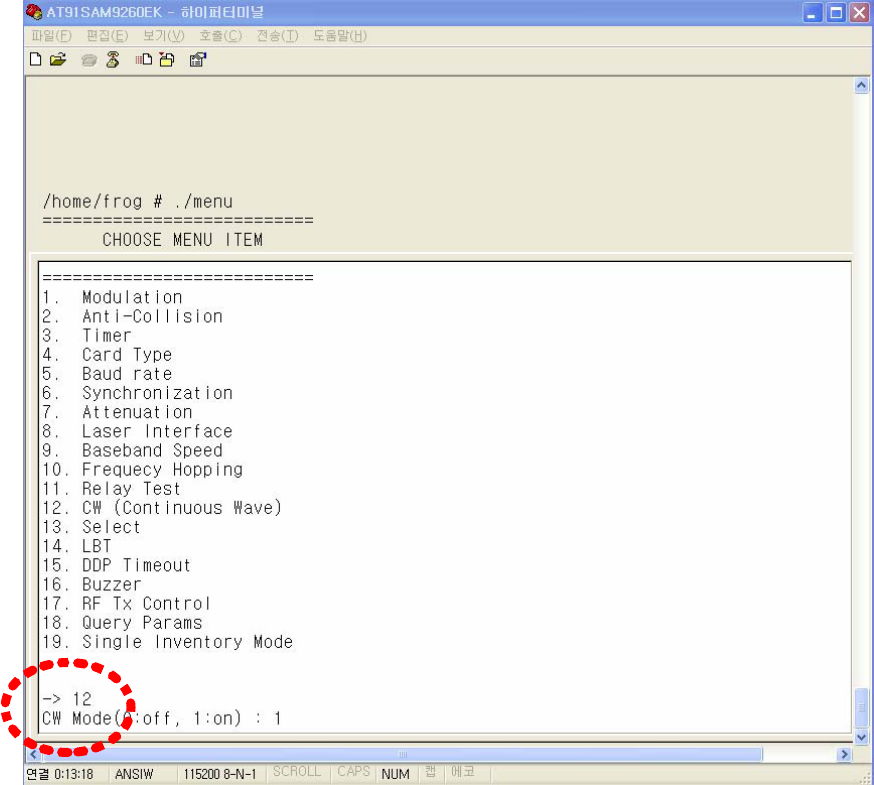Open the 파일(F) menu
Screen dimensions: 874x785
coord(51,36)
